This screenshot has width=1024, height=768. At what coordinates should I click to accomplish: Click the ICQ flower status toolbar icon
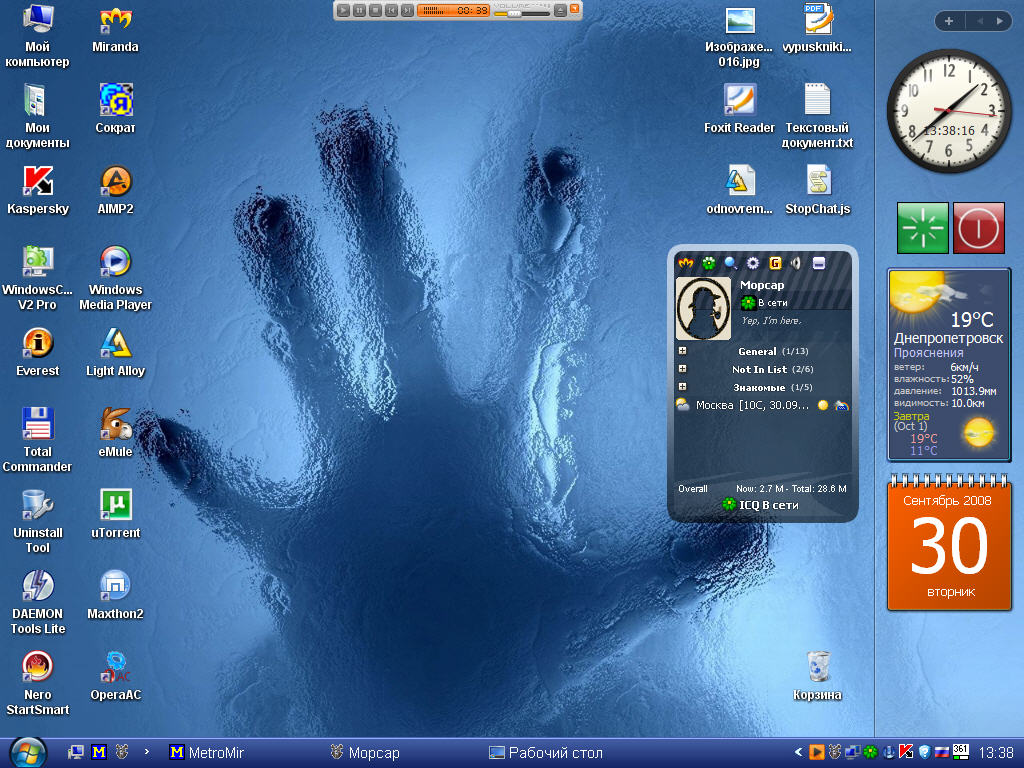point(709,263)
